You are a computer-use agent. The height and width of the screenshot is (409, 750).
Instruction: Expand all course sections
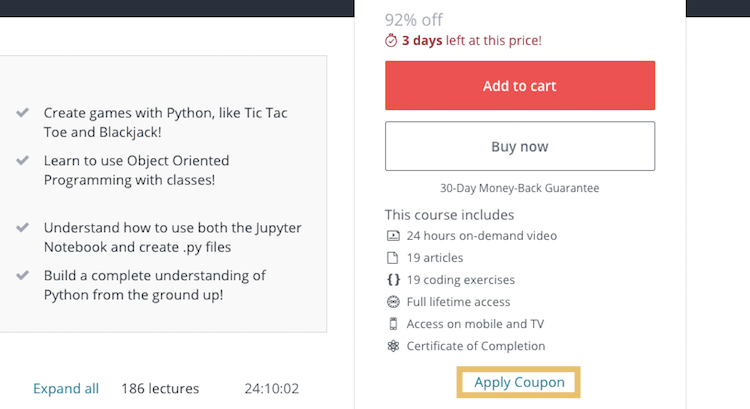[x=66, y=388]
